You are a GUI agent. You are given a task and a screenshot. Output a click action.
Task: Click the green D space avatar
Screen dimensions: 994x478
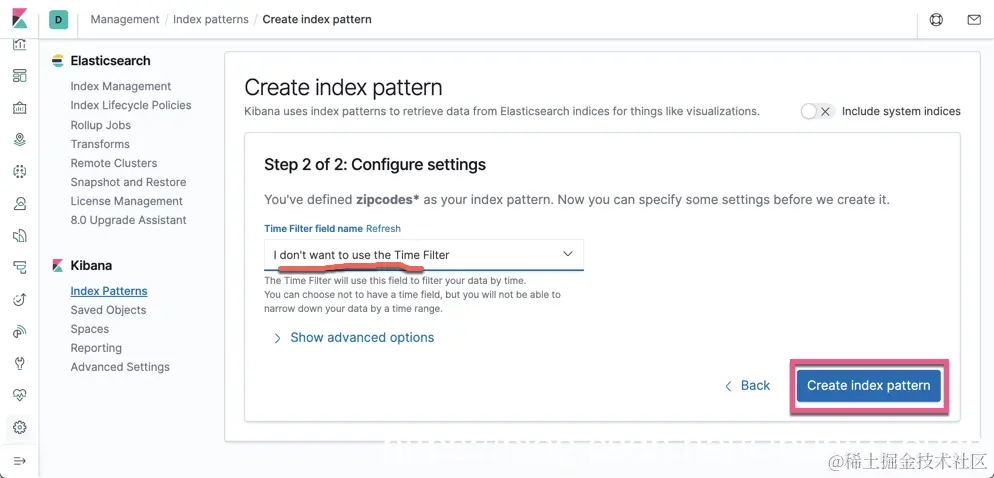point(58,19)
